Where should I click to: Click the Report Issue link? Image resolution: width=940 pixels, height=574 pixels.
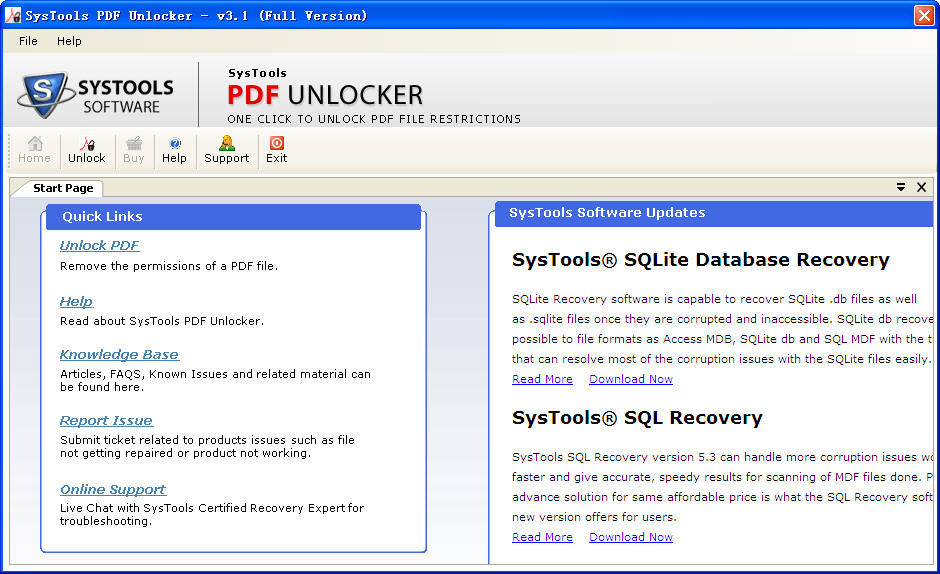click(x=106, y=420)
